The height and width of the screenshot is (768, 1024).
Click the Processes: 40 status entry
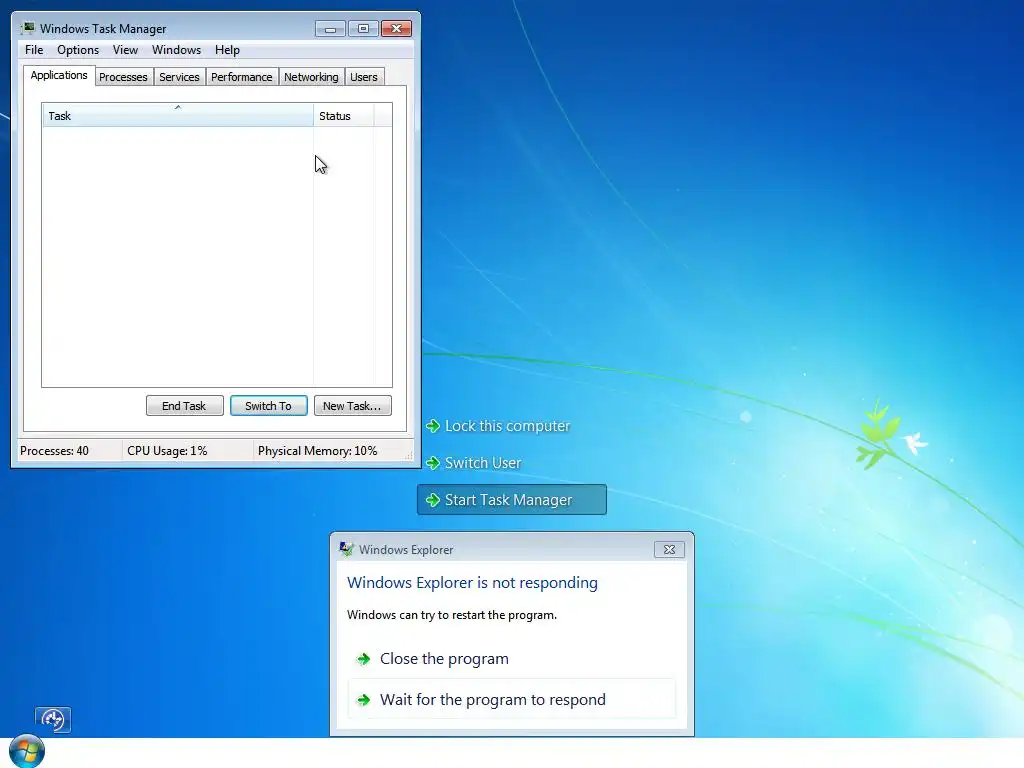coord(55,451)
